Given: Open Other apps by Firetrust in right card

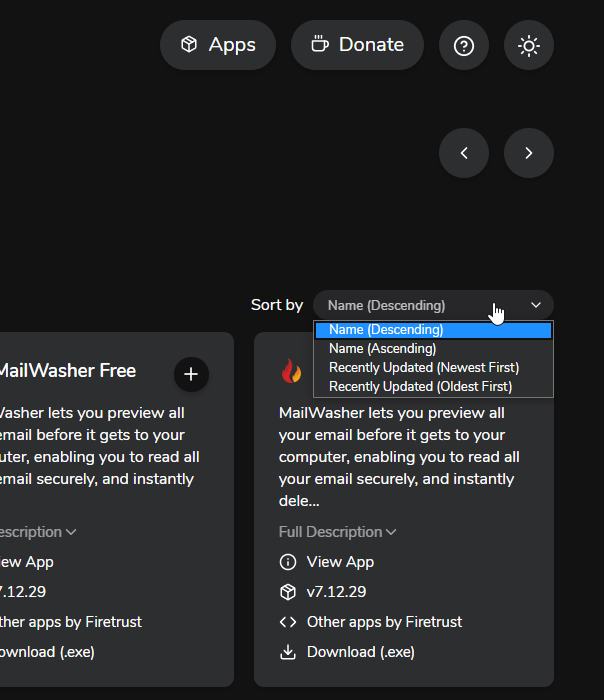Looking at the screenshot, I should [x=384, y=622].
